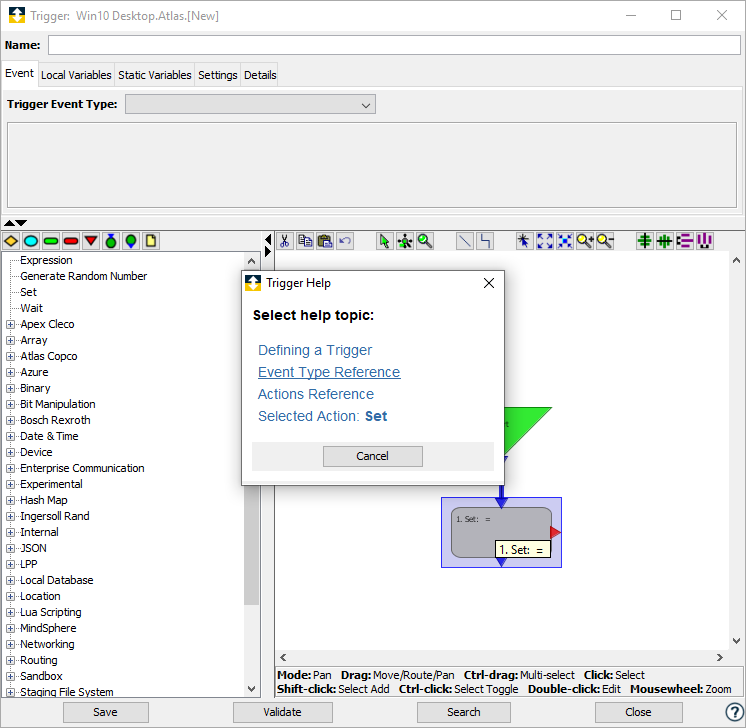Screen dimensions: 746x728
Task: Click the Save button
Action: pyautogui.click(x=106, y=712)
